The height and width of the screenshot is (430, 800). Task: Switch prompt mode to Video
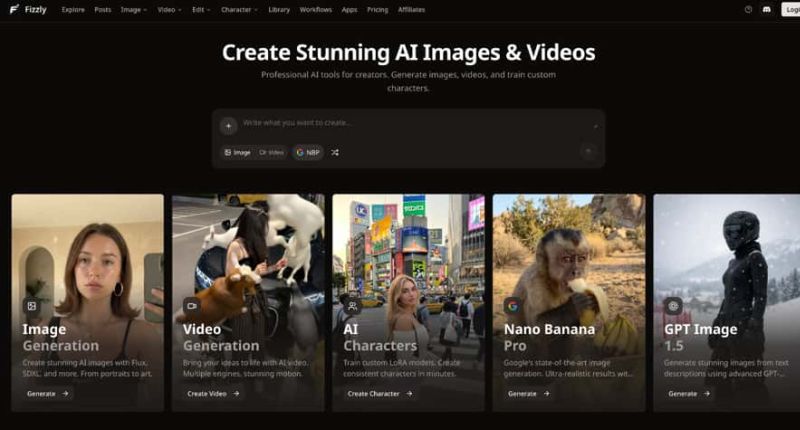click(x=271, y=152)
